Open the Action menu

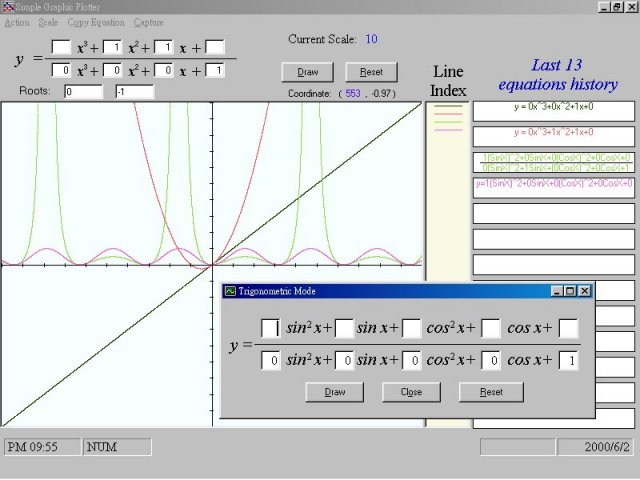17,22
